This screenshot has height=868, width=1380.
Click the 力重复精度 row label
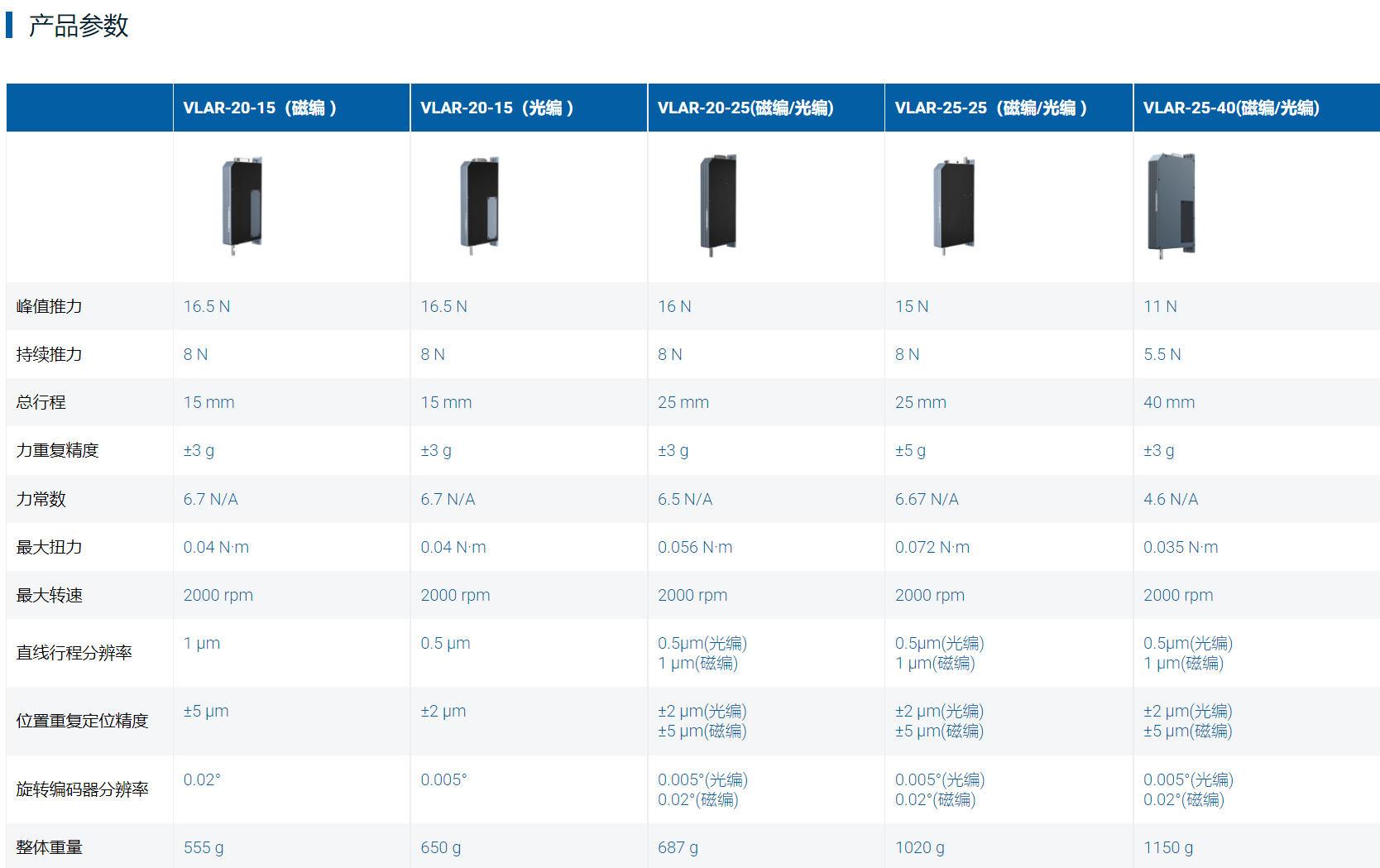pyautogui.click(x=57, y=450)
